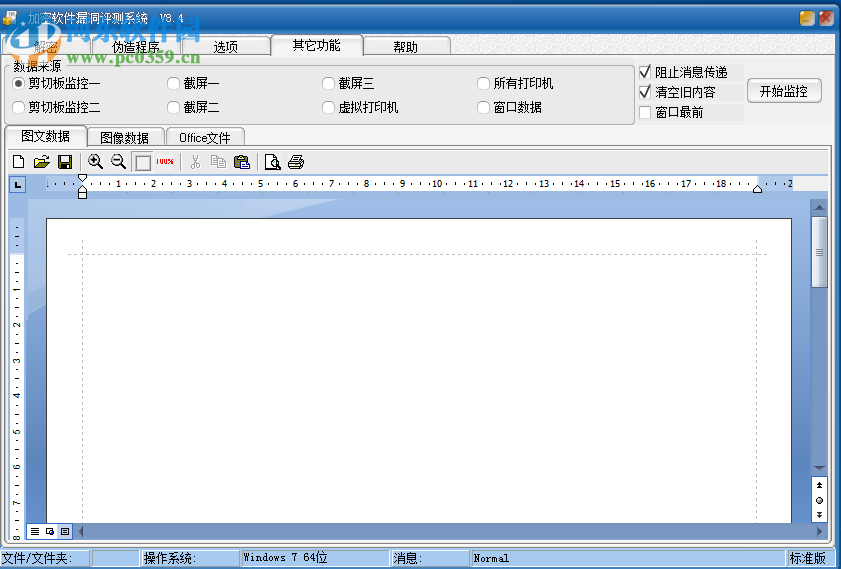Set zoom to 100% icon
Image resolution: width=841 pixels, height=569 pixels.
tap(165, 161)
